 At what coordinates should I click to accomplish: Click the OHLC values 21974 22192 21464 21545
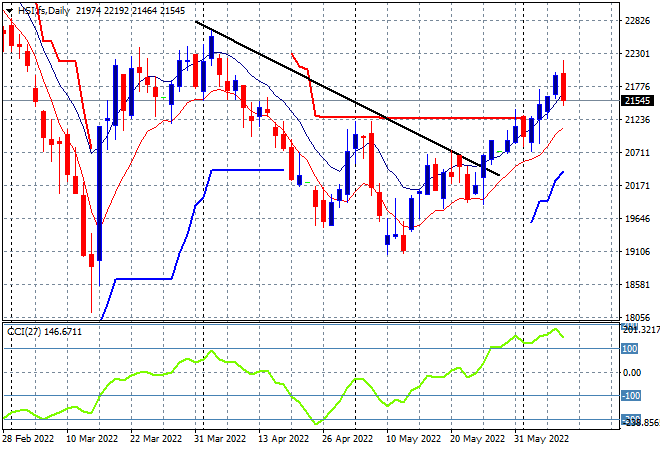pos(130,11)
